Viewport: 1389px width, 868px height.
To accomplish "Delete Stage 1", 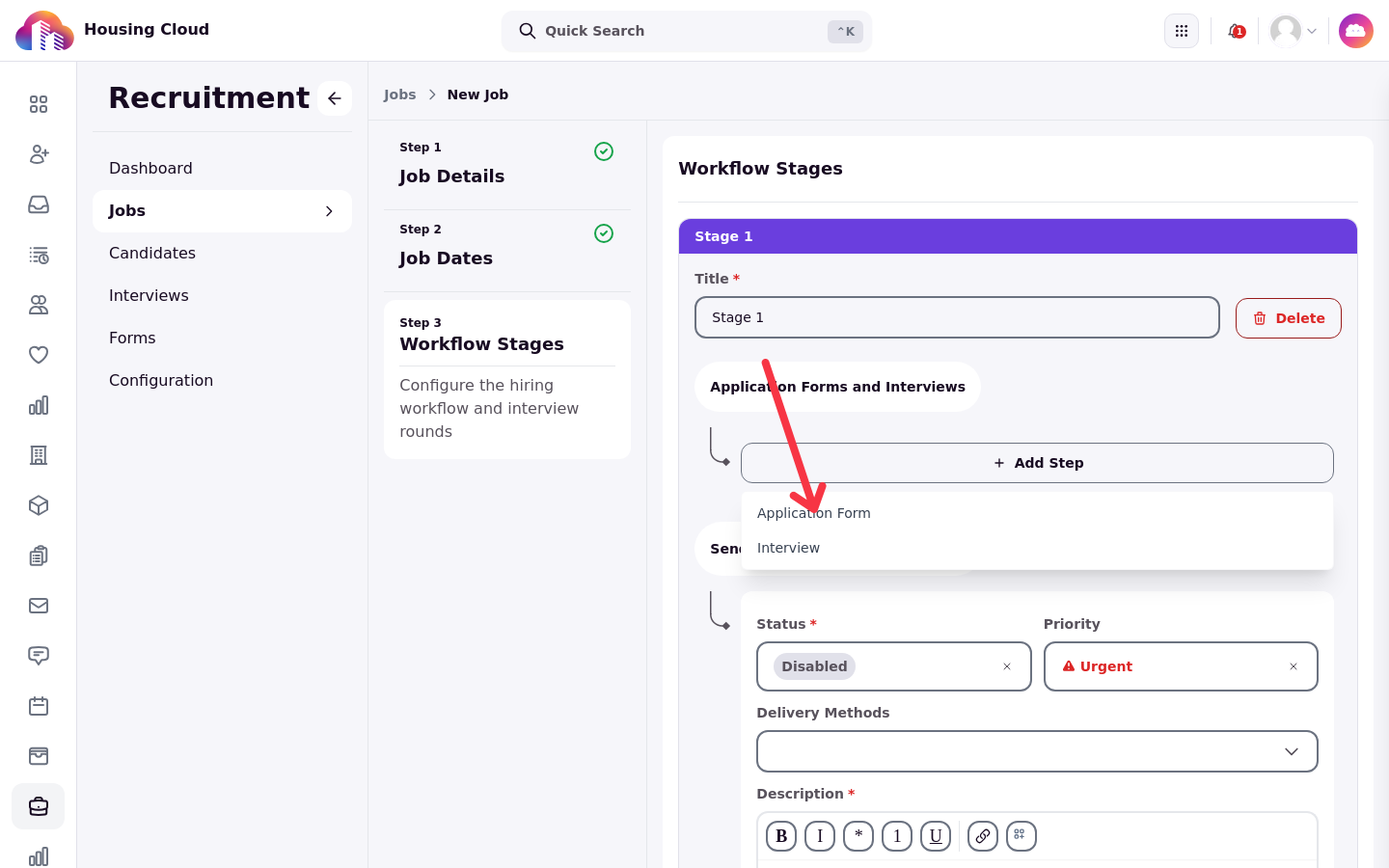I will pyautogui.click(x=1289, y=318).
